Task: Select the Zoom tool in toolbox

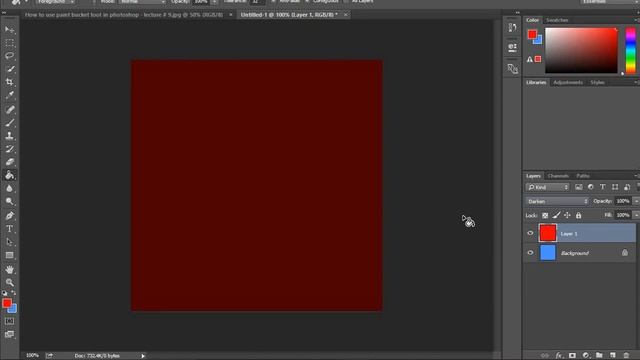Action: click(x=9, y=282)
